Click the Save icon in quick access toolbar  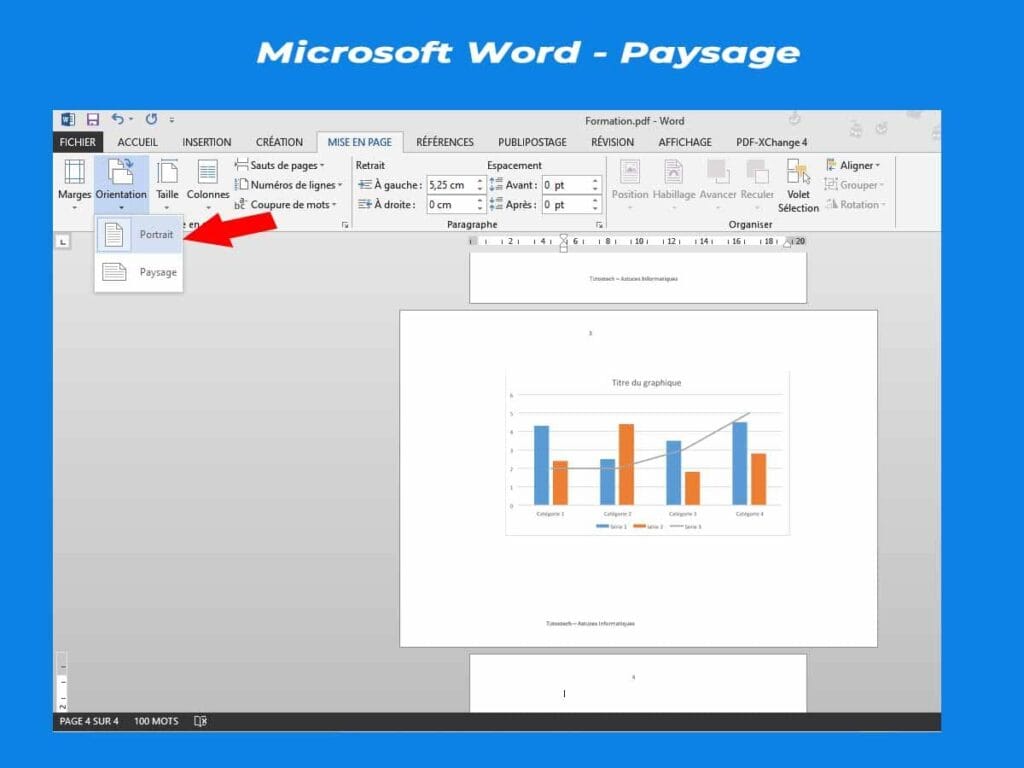(x=92, y=120)
